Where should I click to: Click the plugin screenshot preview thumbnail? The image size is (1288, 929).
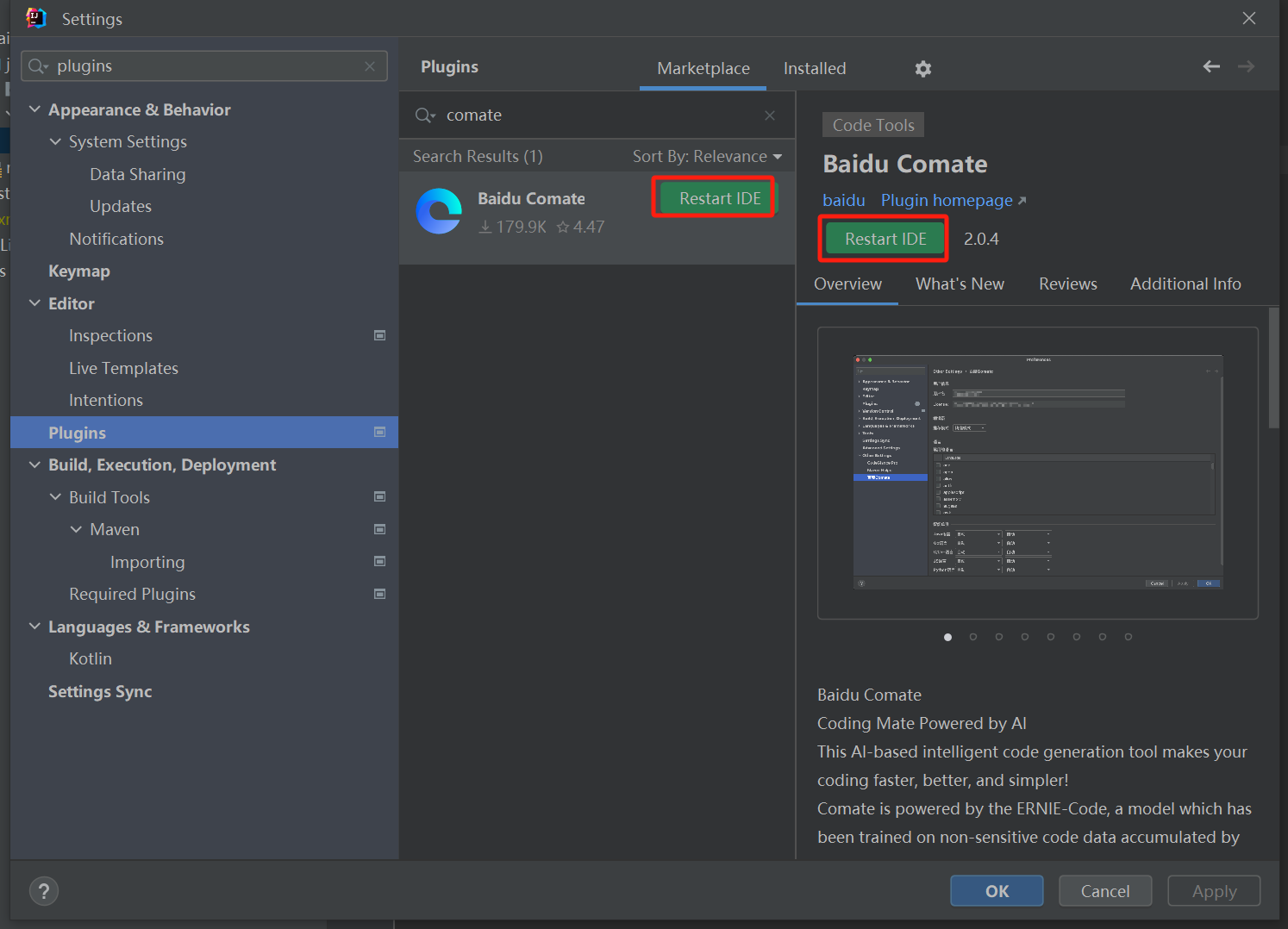[1038, 473]
